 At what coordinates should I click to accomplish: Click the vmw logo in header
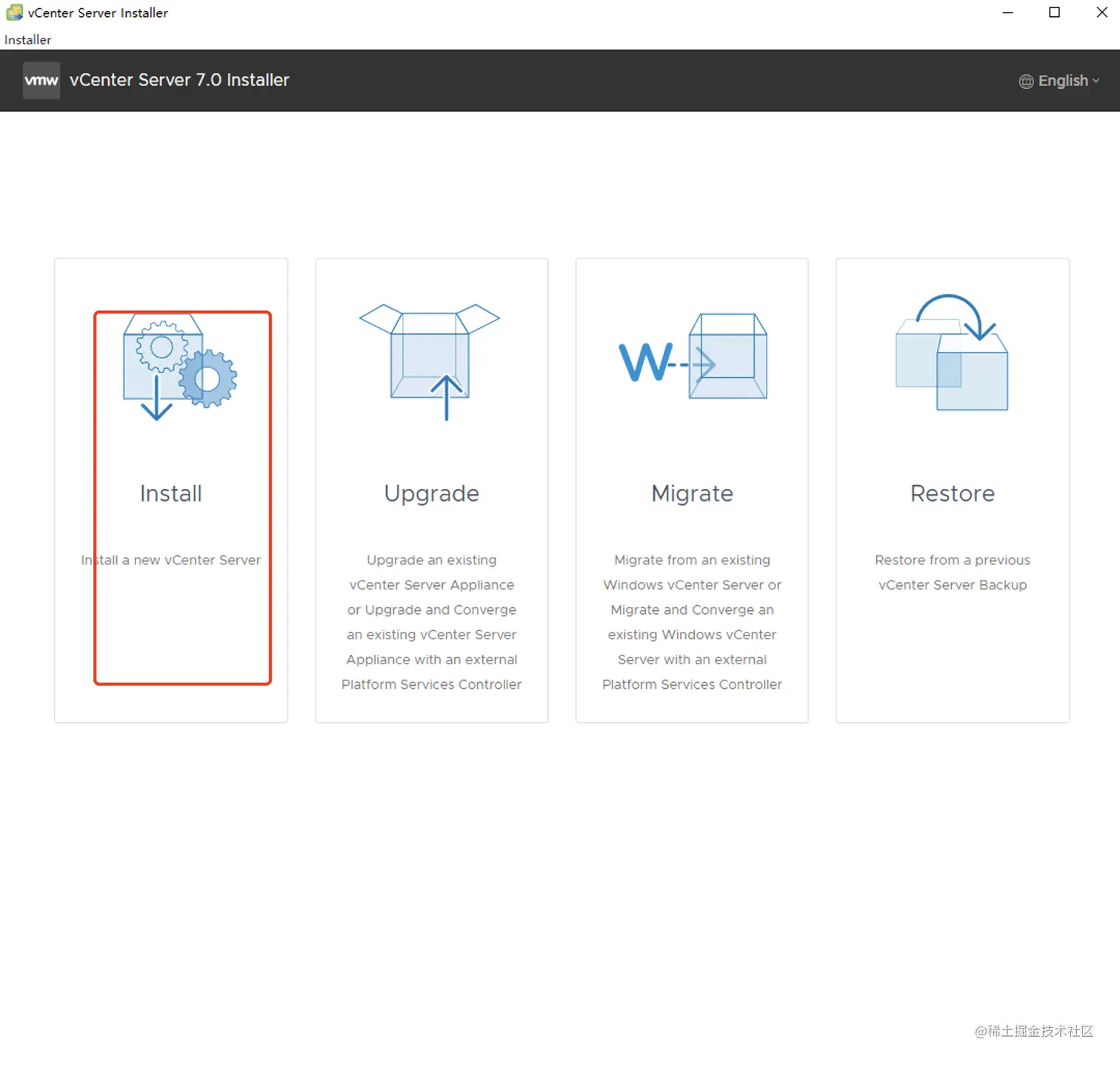click(x=41, y=81)
